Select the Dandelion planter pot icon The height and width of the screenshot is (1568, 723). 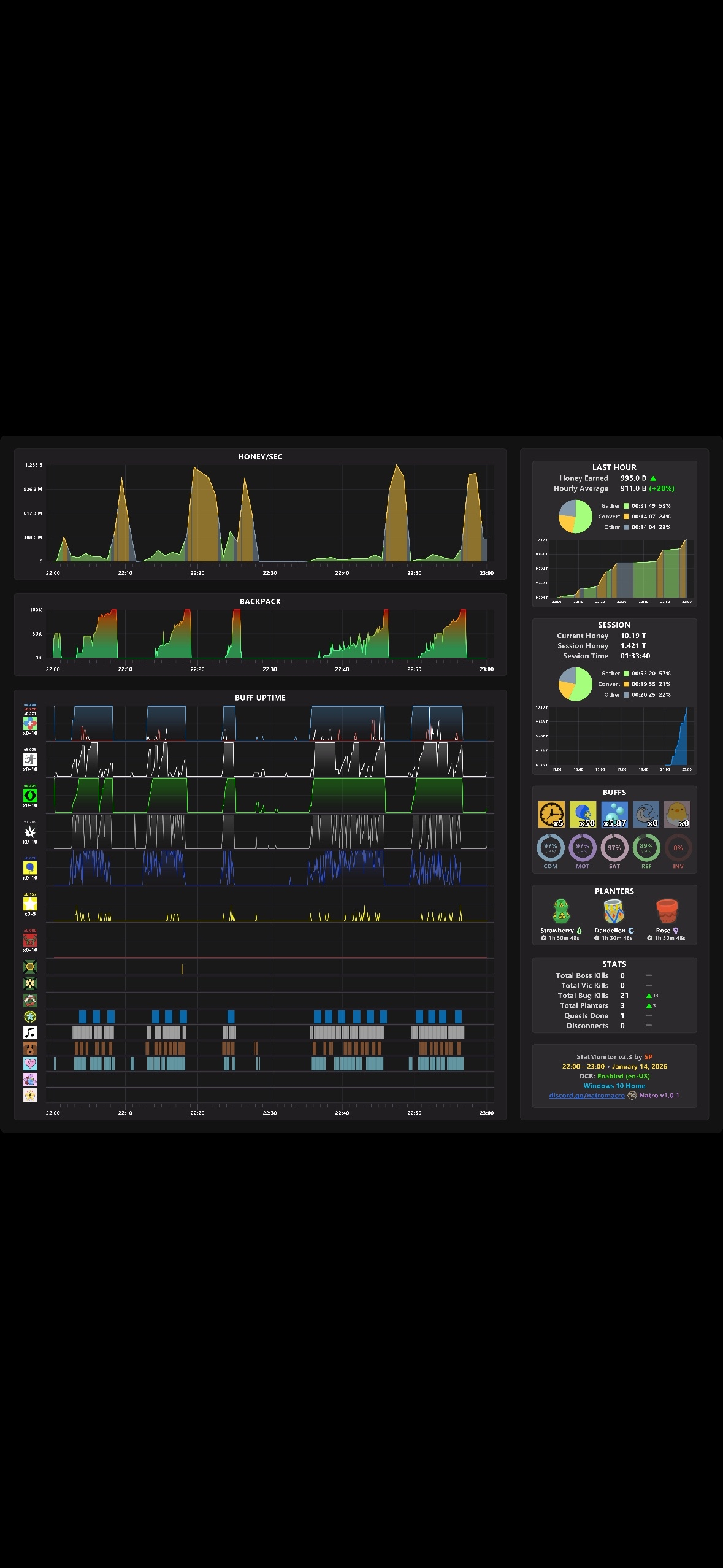[x=614, y=912]
